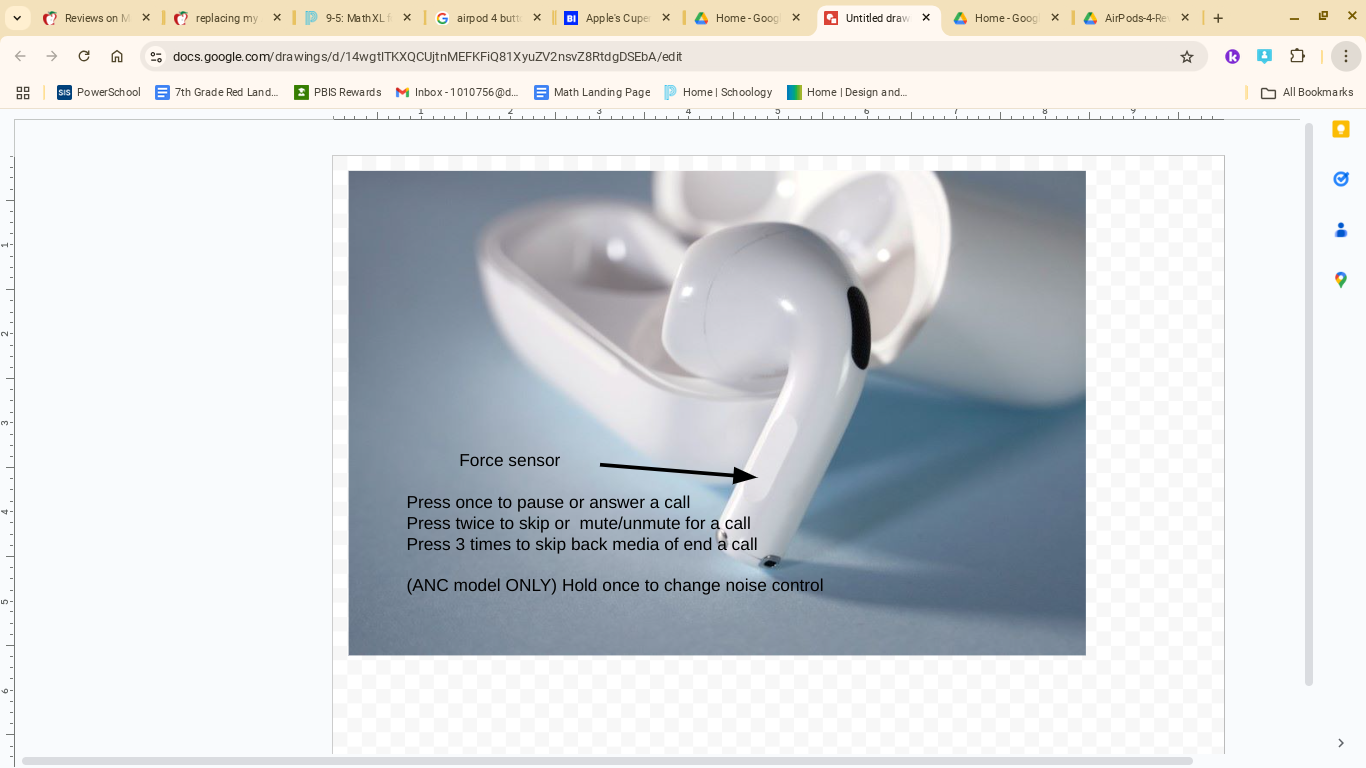Open Google Keep in the side panel
This screenshot has height=768, width=1366.
(1341, 129)
